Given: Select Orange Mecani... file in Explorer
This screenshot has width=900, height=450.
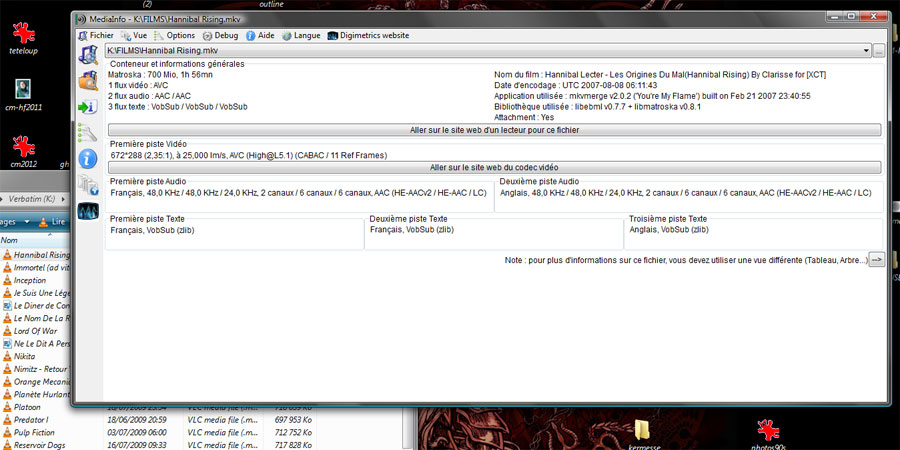Looking at the screenshot, I should pyautogui.click(x=36, y=382).
